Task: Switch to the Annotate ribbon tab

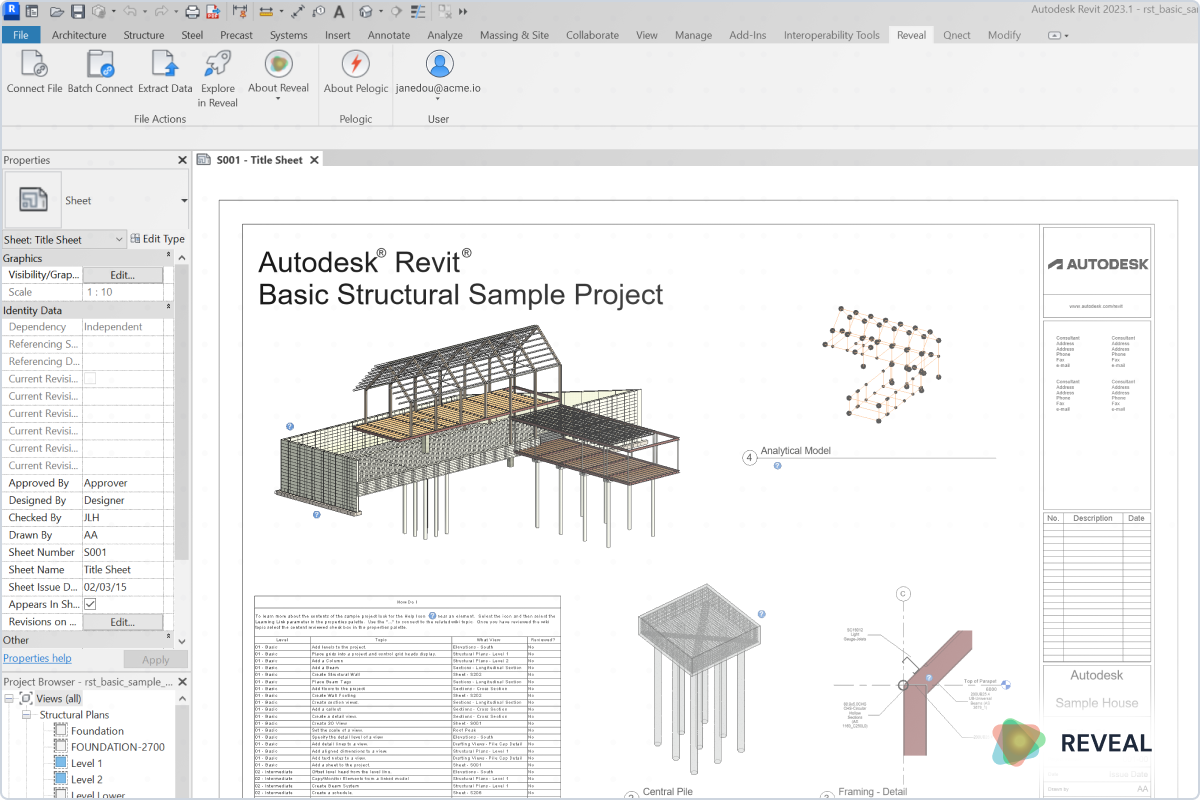Action: [389, 35]
